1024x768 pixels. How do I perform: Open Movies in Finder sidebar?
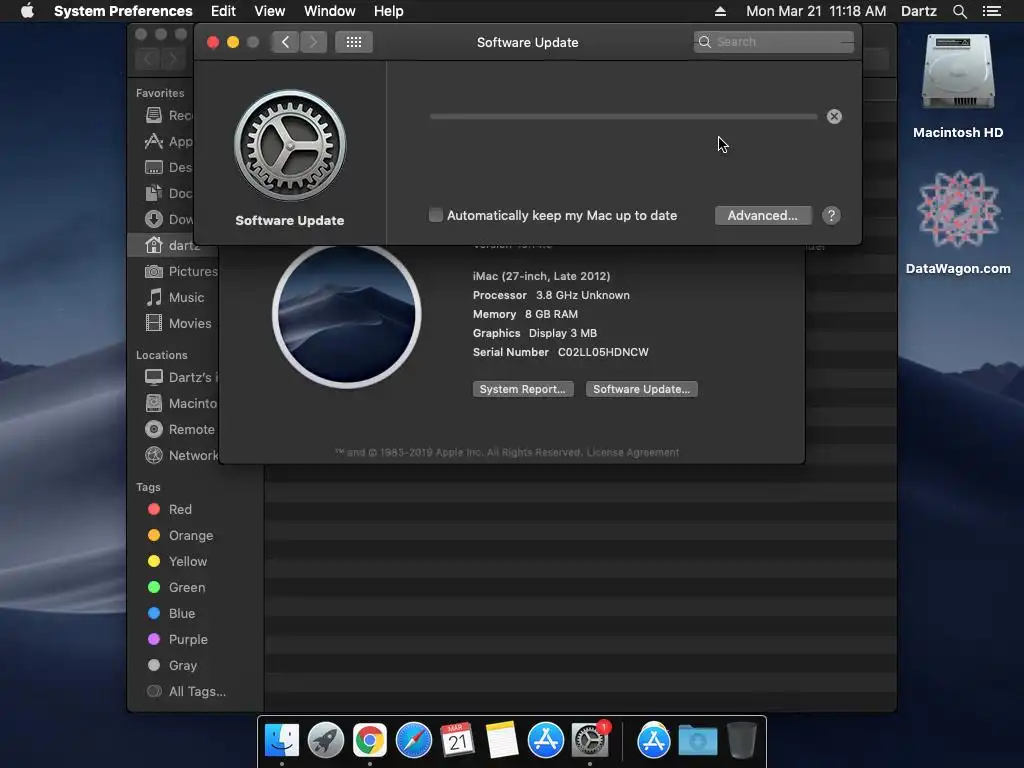click(178, 323)
